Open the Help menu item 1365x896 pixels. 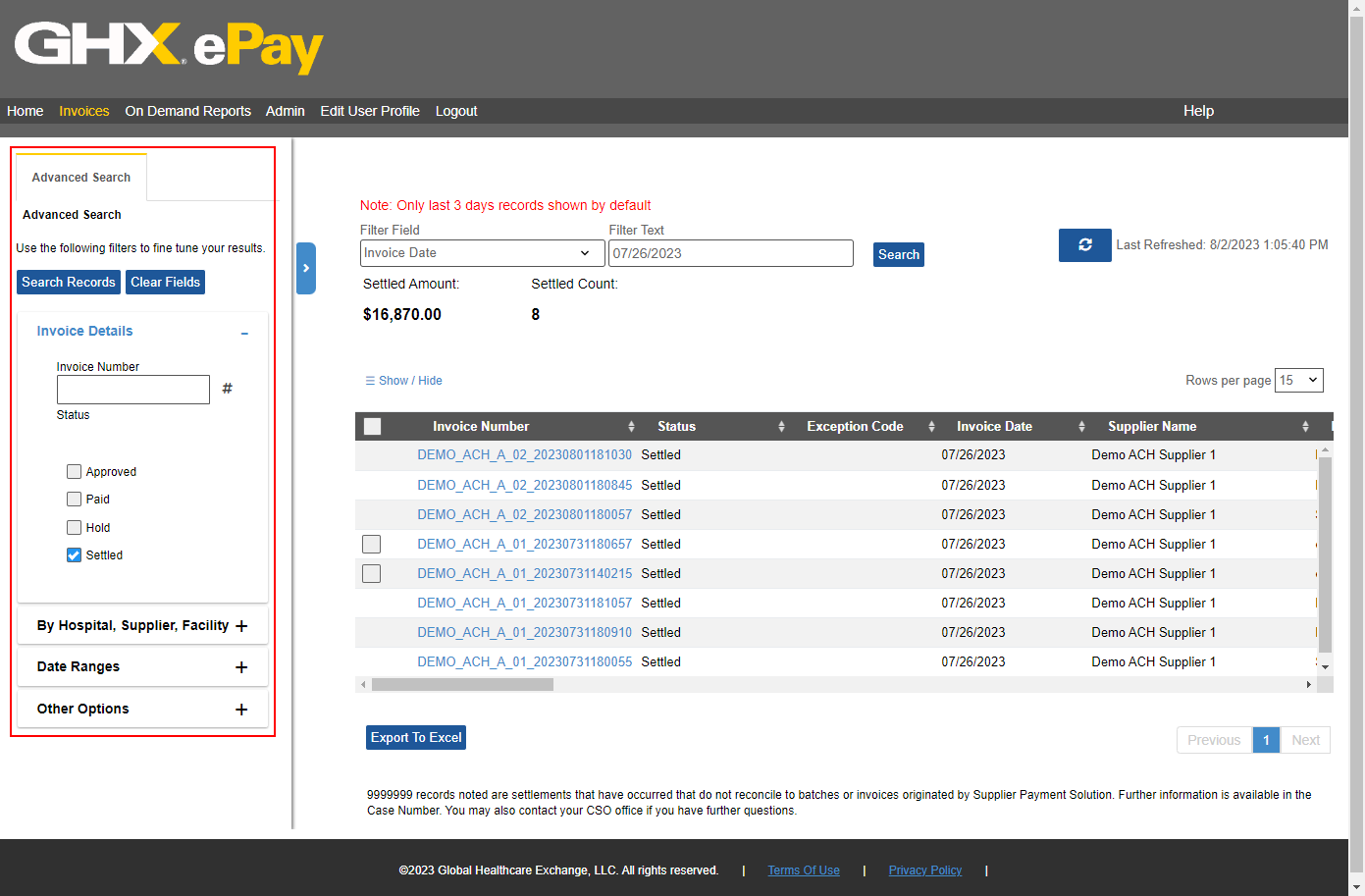pyautogui.click(x=1198, y=111)
